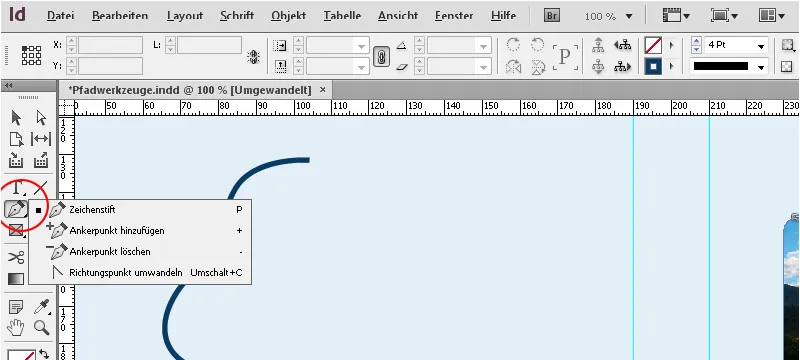Select the Content Placer tool
The height and width of the screenshot is (360, 800).
41,161
